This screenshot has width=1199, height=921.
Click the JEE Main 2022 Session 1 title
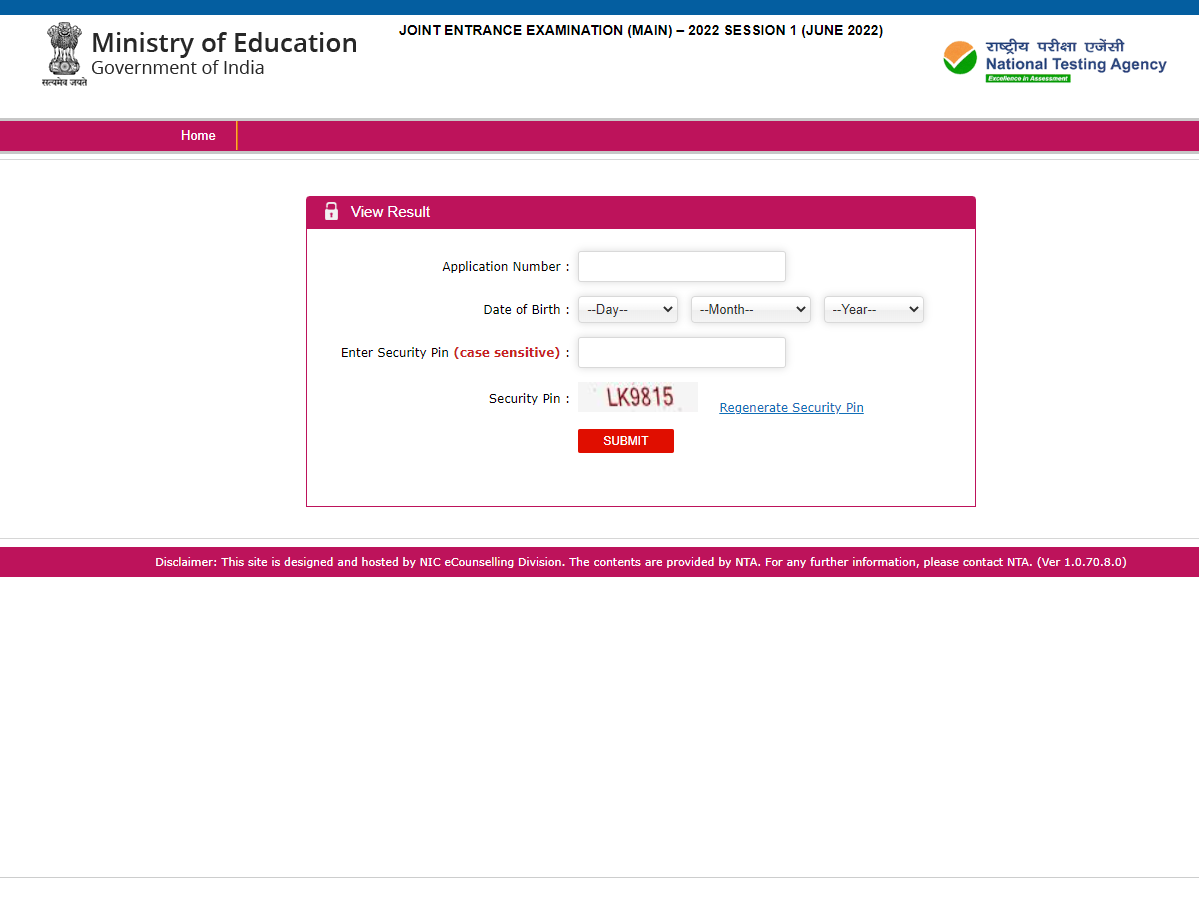click(x=640, y=31)
